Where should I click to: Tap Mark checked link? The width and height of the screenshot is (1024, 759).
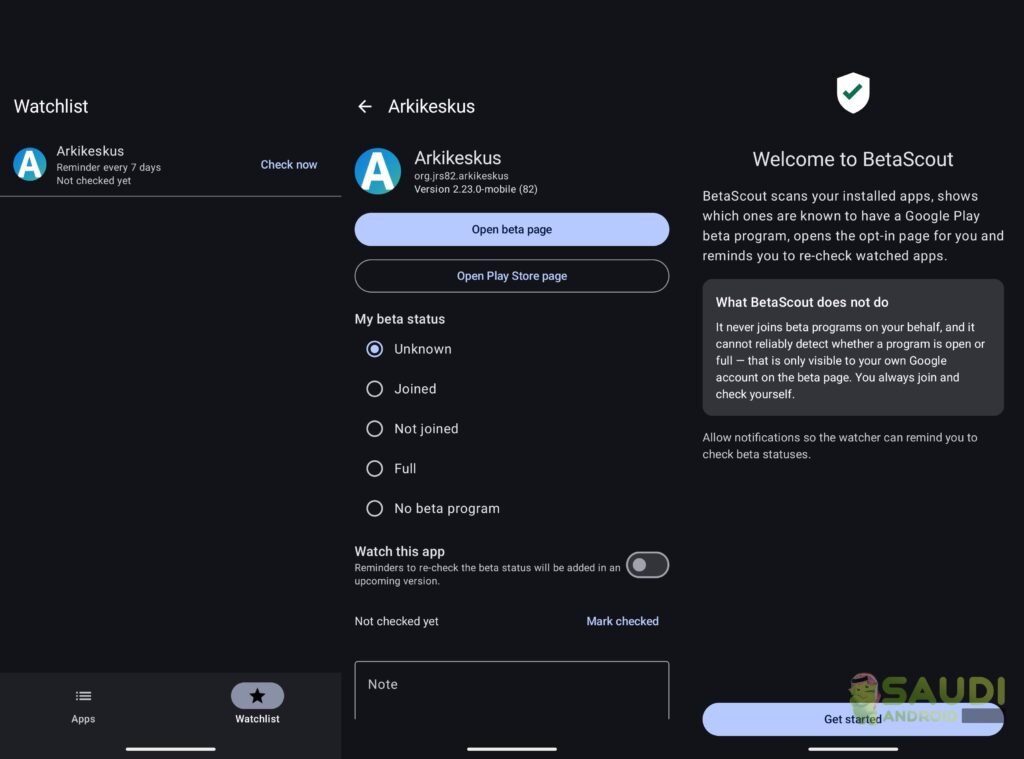(x=622, y=621)
